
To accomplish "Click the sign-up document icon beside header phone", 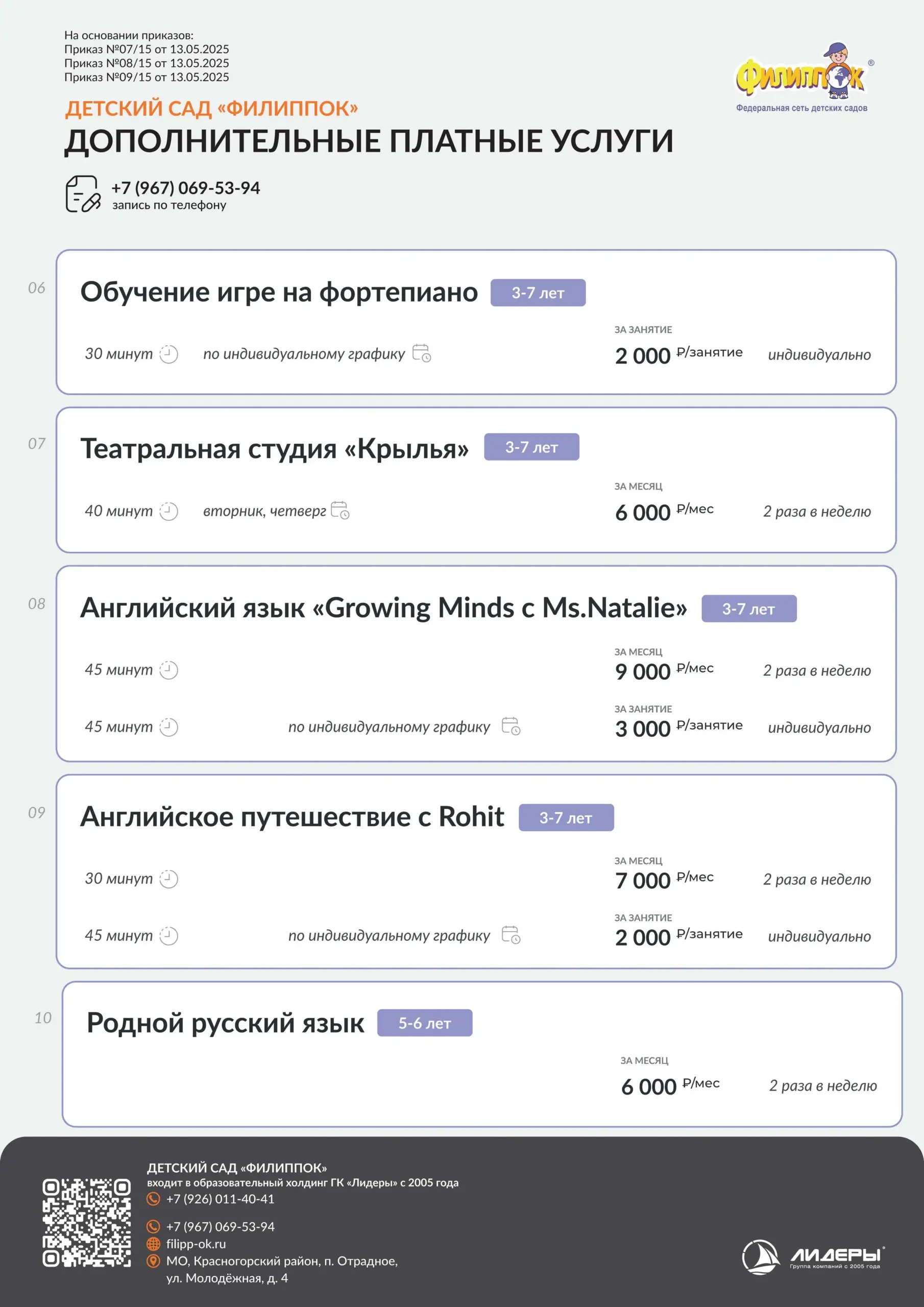I will point(83,193).
